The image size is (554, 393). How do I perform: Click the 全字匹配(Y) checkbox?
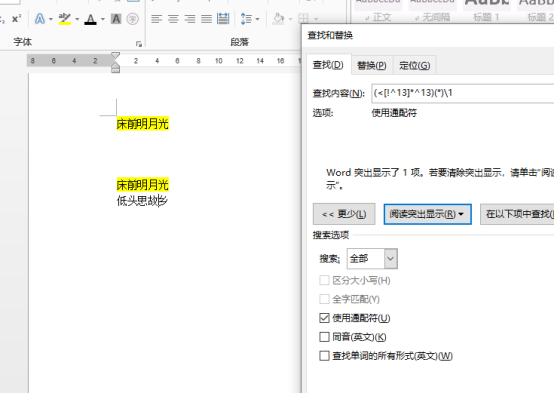[324, 299]
